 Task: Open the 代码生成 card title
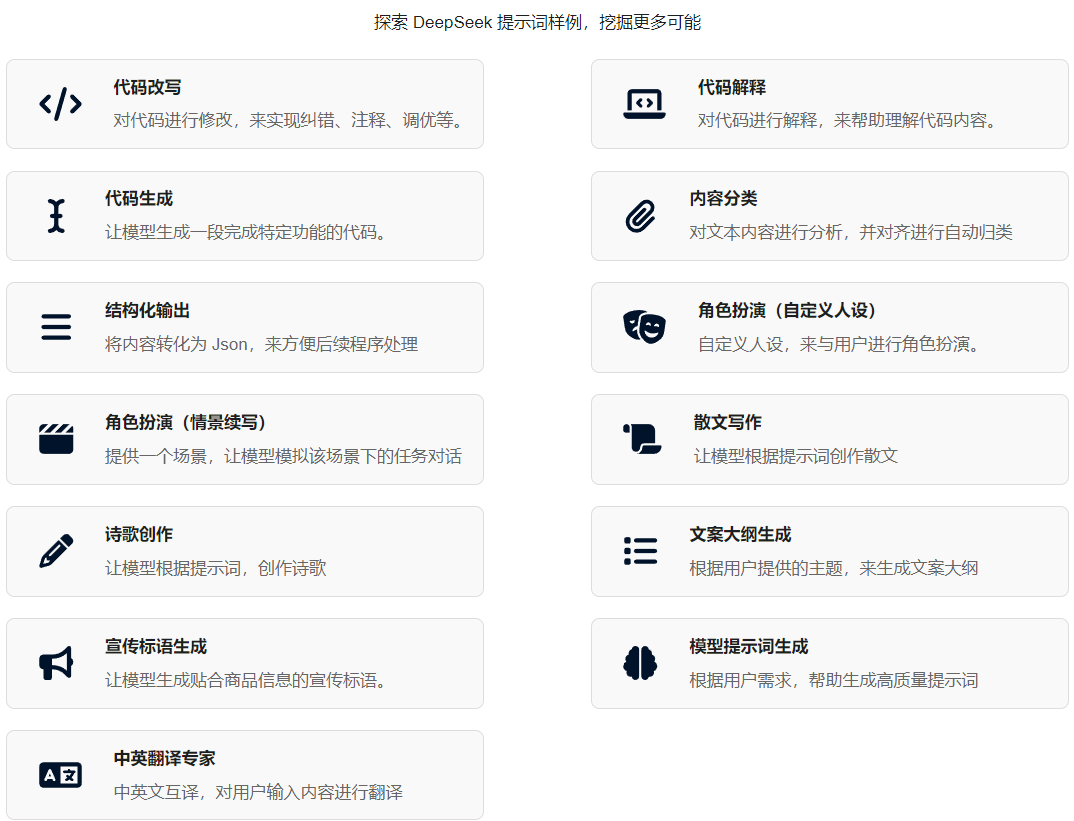click(139, 199)
